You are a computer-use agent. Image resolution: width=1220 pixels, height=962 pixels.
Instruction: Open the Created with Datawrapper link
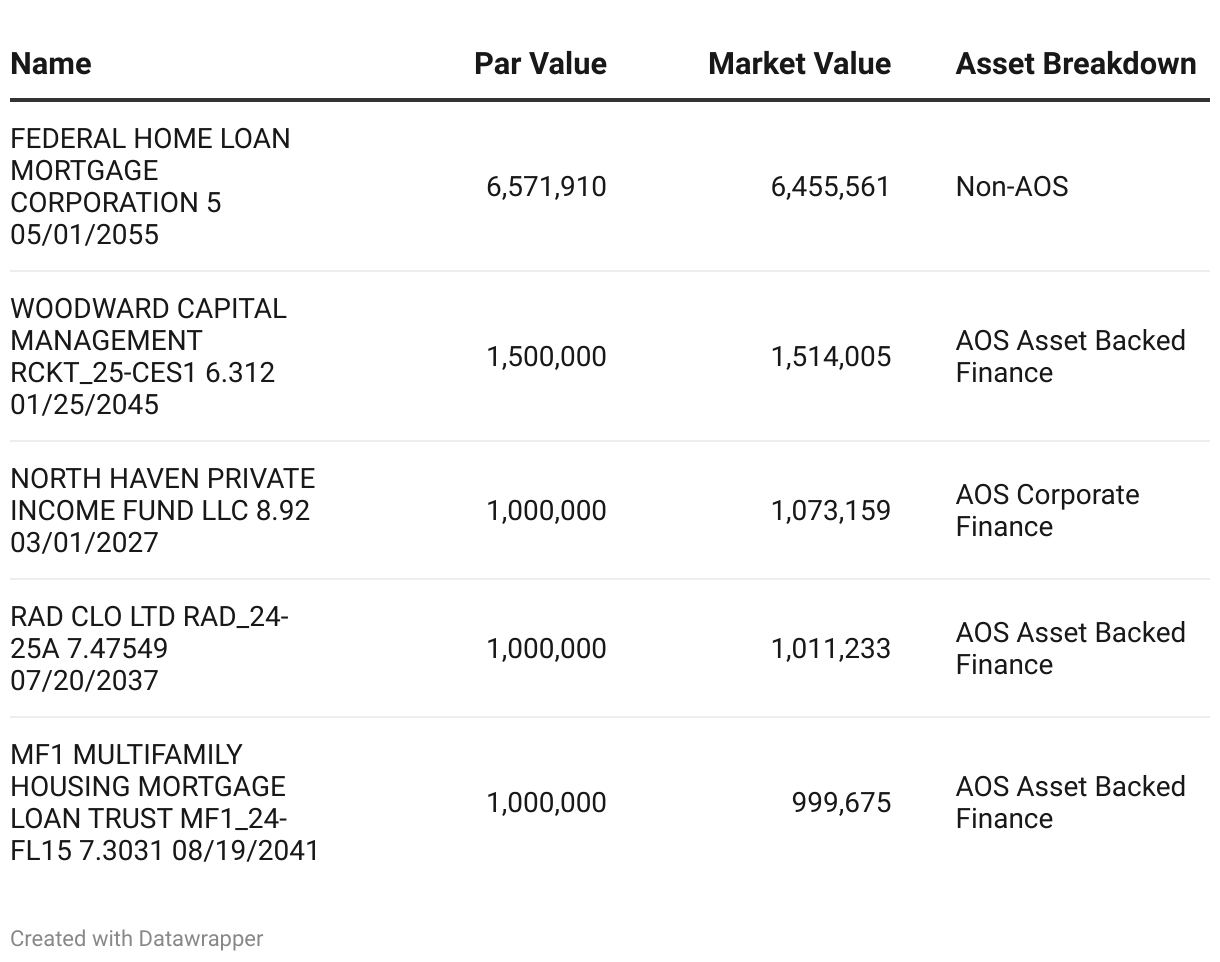point(137,938)
